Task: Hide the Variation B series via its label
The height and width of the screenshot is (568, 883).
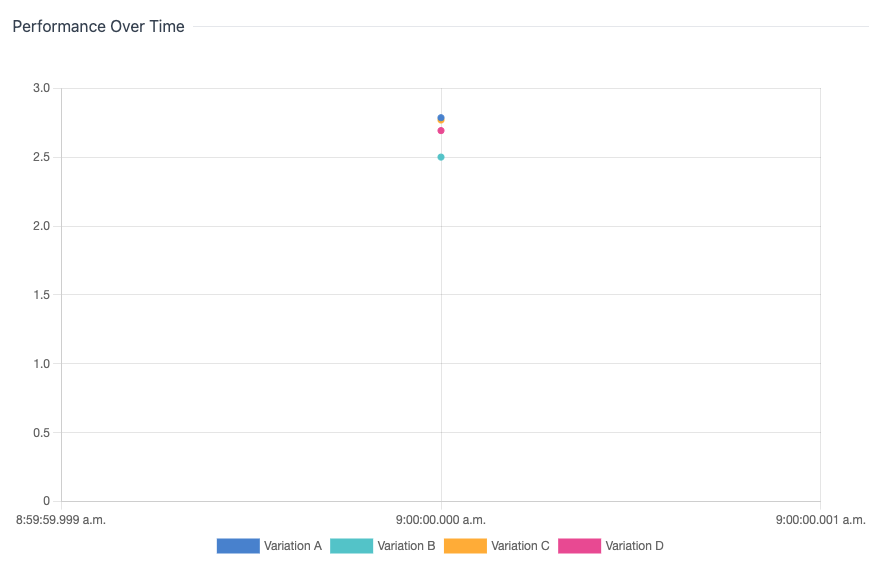Action: point(406,546)
